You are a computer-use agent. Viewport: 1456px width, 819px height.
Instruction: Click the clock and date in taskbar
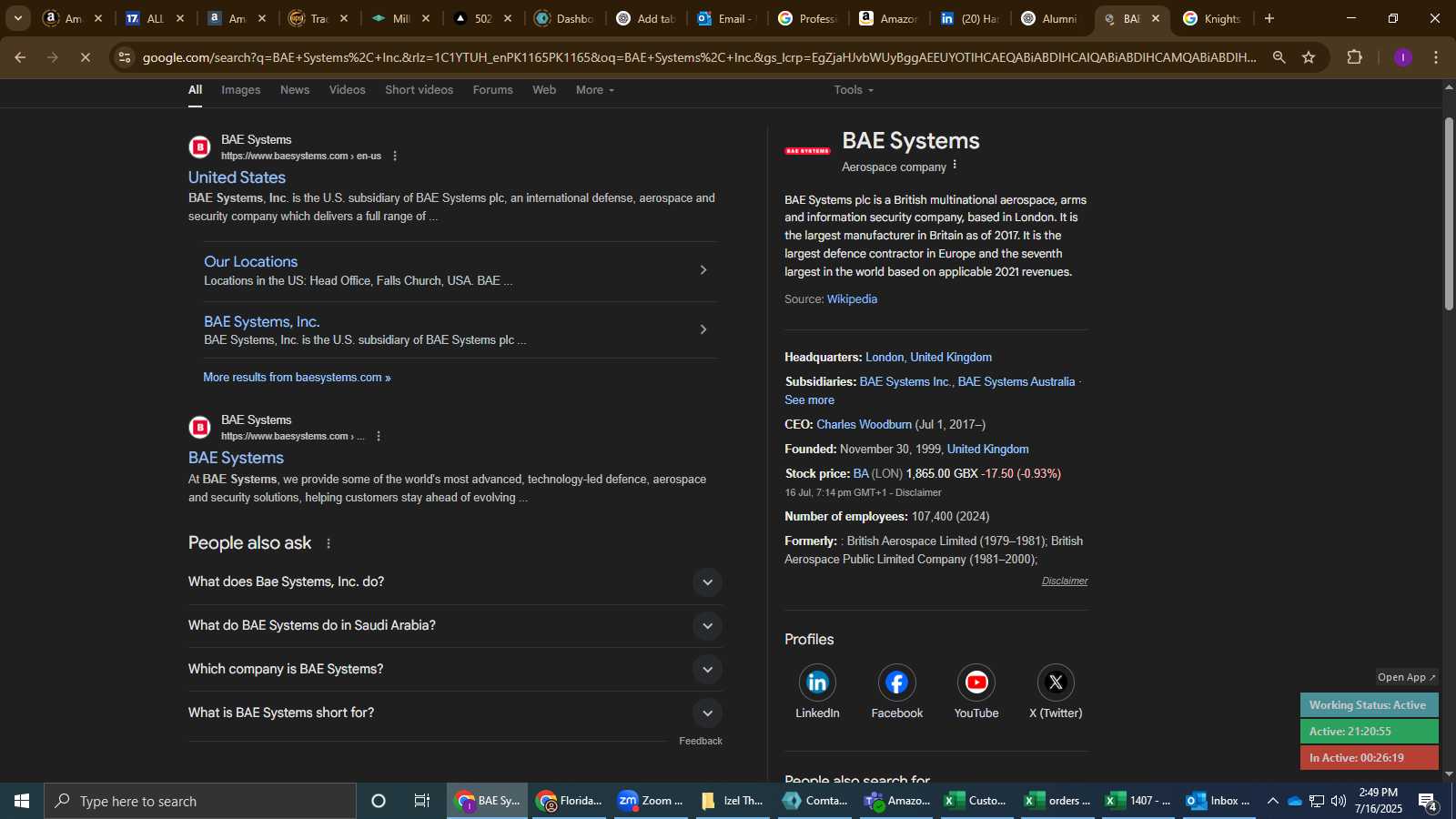coord(1378,801)
